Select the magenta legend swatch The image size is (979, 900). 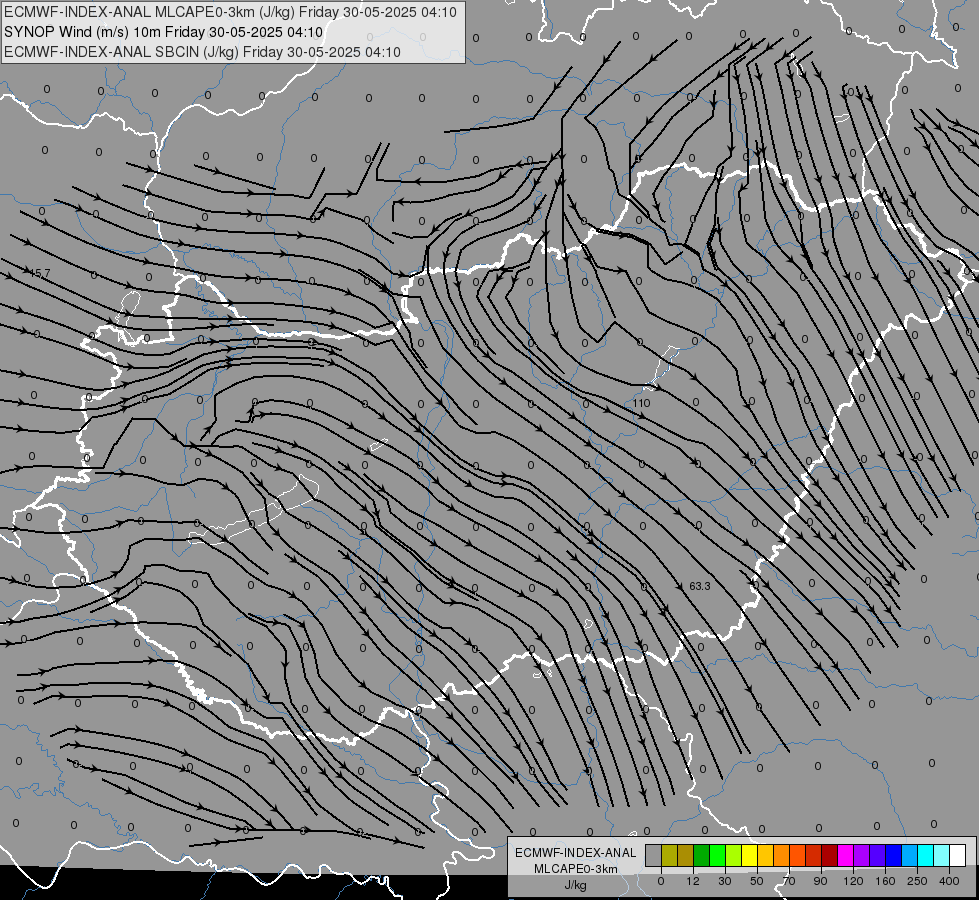(845, 855)
